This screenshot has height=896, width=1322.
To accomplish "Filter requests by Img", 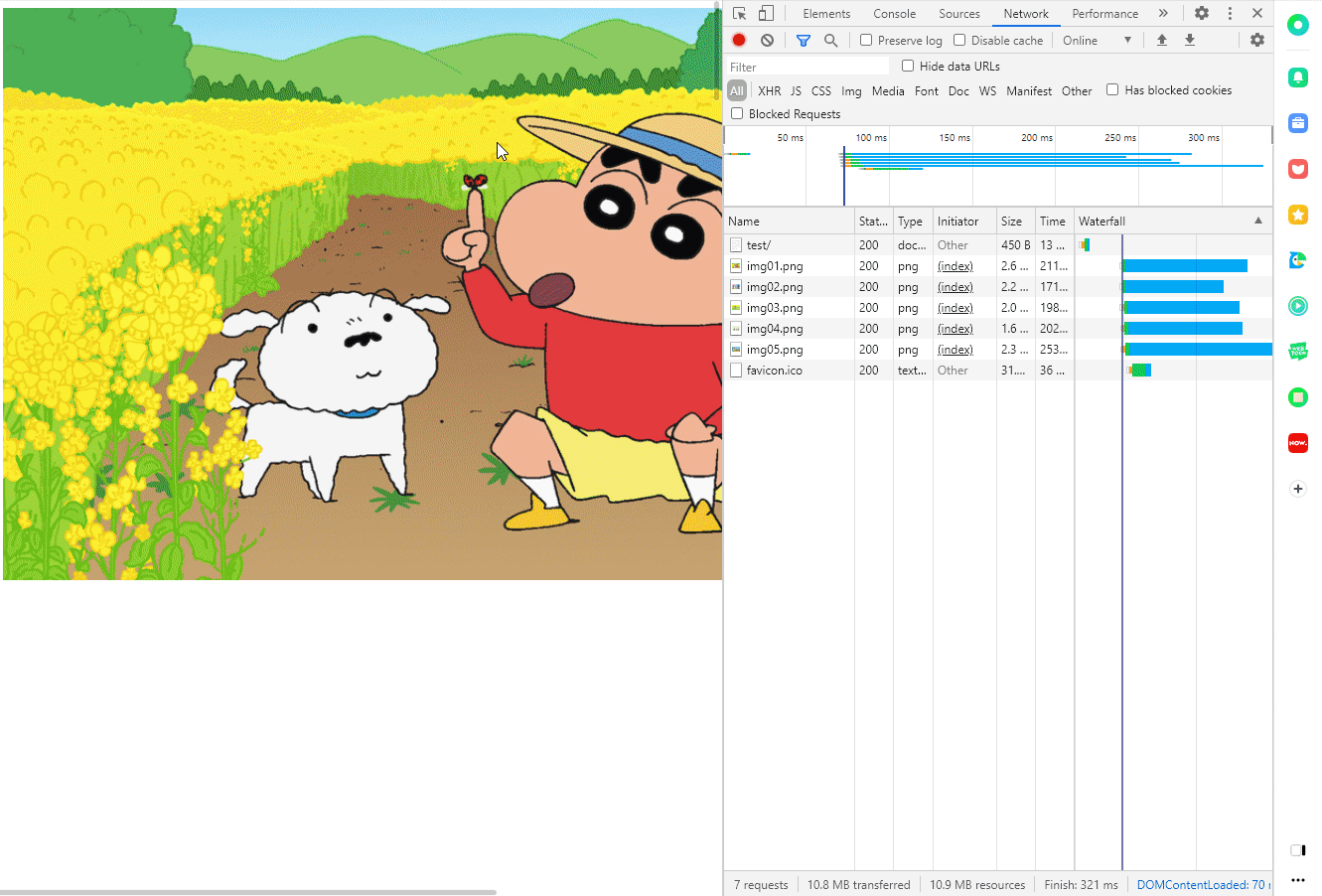I will tap(851, 90).
